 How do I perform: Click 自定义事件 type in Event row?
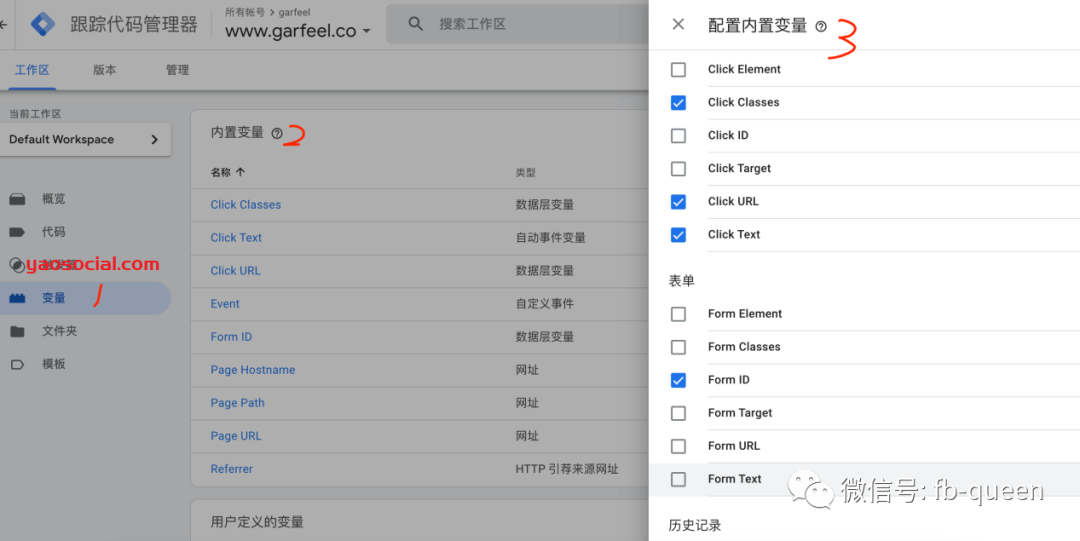pyautogui.click(x=545, y=304)
